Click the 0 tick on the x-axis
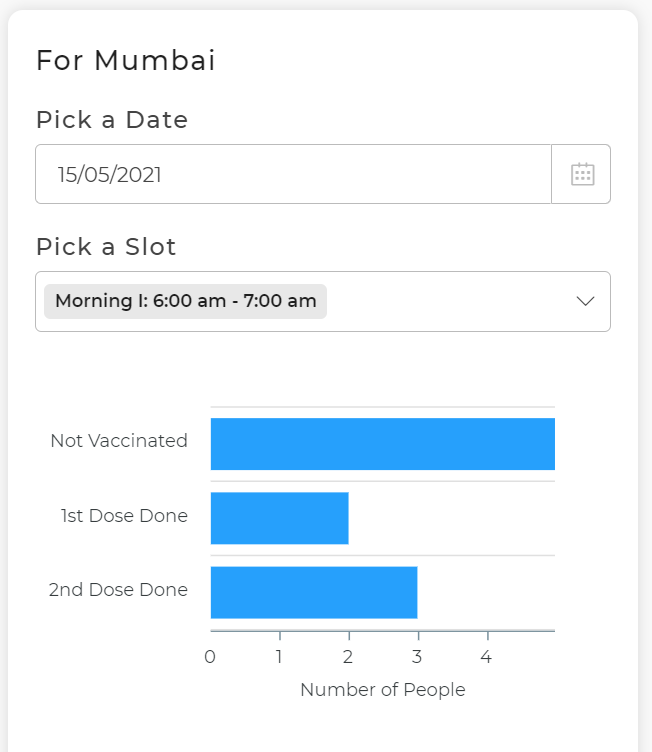This screenshot has width=652, height=752. pyautogui.click(x=210, y=657)
